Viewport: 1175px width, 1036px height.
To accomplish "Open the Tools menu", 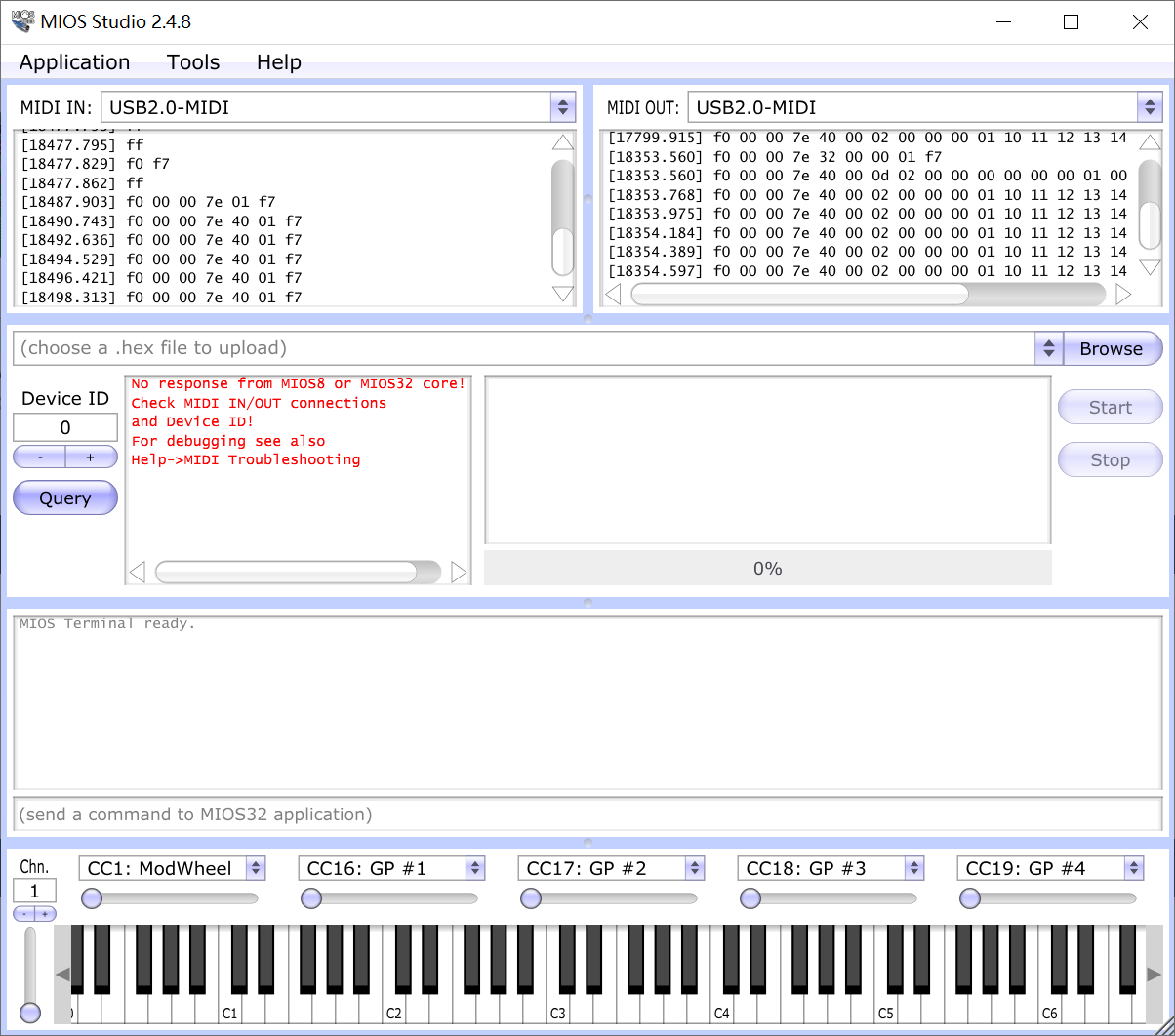I will pos(193,62).
